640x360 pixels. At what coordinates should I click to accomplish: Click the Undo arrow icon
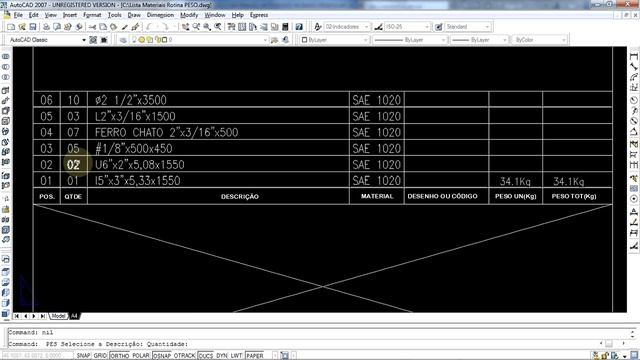click(x=149, y=27)
